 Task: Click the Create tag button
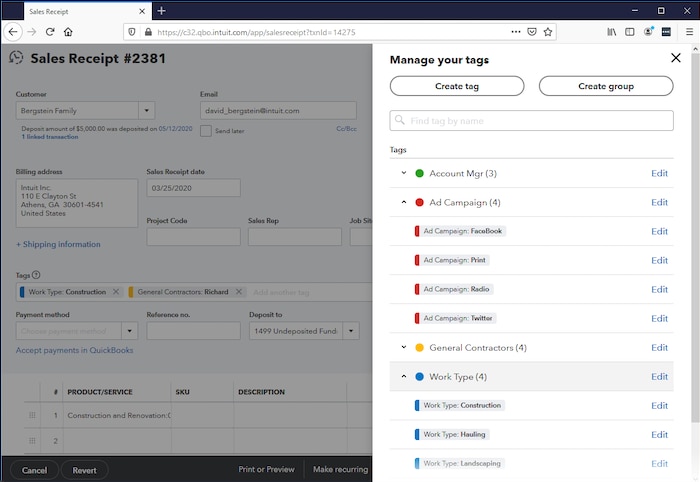point(457,86)
